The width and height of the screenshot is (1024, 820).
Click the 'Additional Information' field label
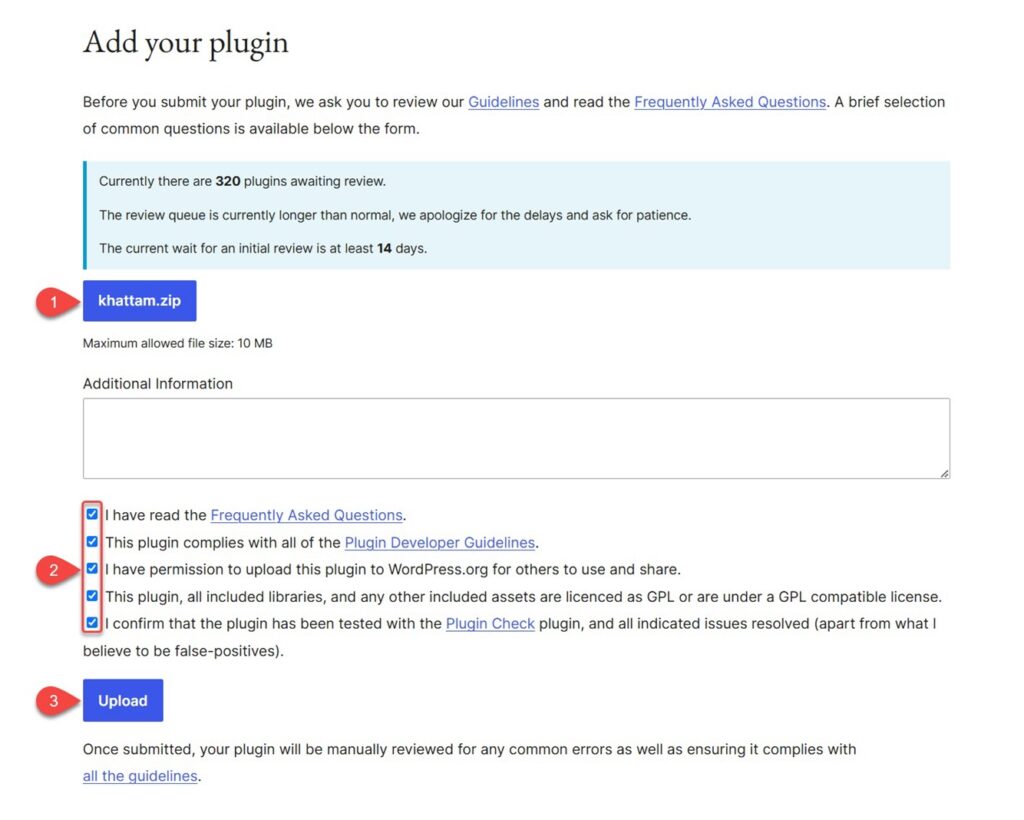point(158,384)
